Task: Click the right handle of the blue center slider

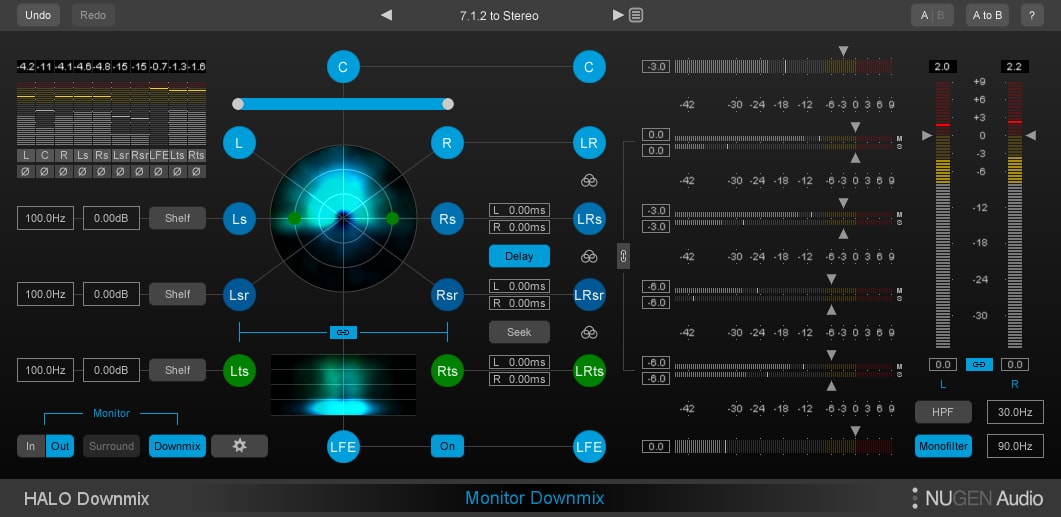Action: tap(447, 104)
